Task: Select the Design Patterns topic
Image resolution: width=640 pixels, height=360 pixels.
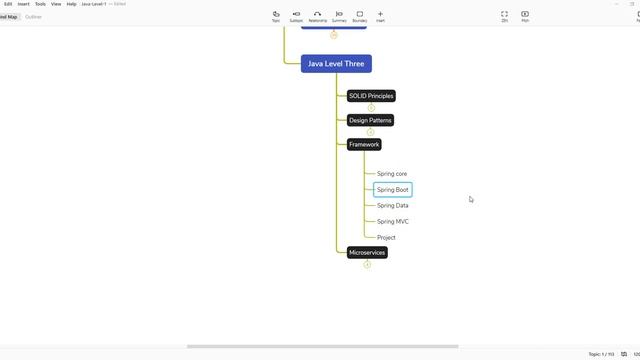Action: (x=370, y=120)
